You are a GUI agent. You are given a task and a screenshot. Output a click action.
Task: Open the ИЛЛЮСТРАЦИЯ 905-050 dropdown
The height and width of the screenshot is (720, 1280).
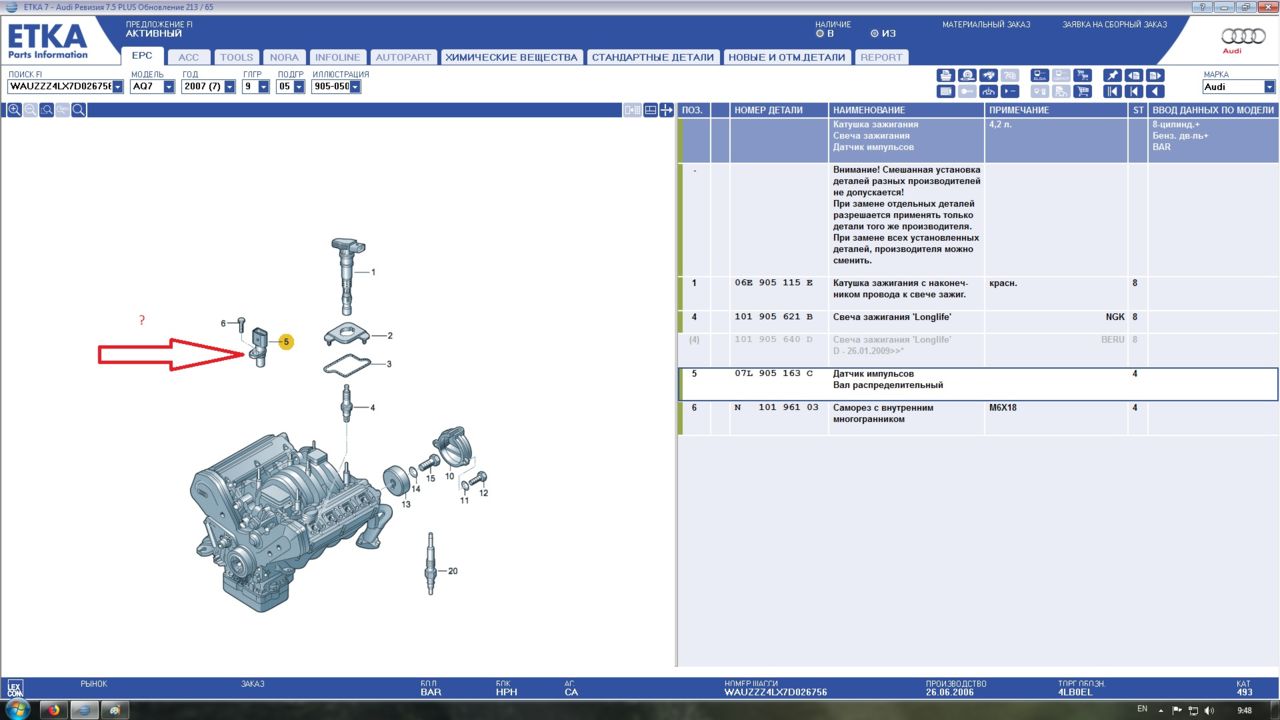[x=356, y=87]
